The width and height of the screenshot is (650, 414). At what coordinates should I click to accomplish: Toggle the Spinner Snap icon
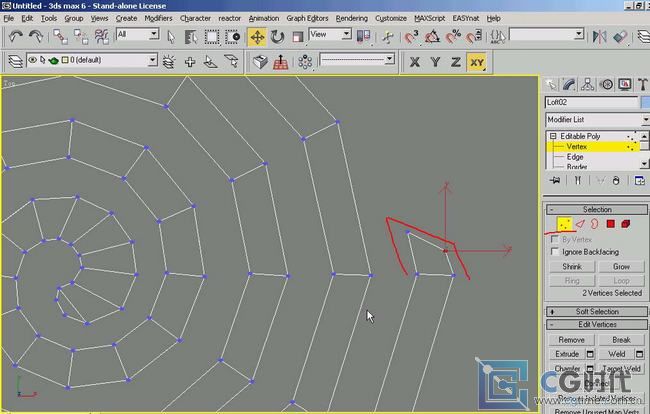[x=473, y=37]
